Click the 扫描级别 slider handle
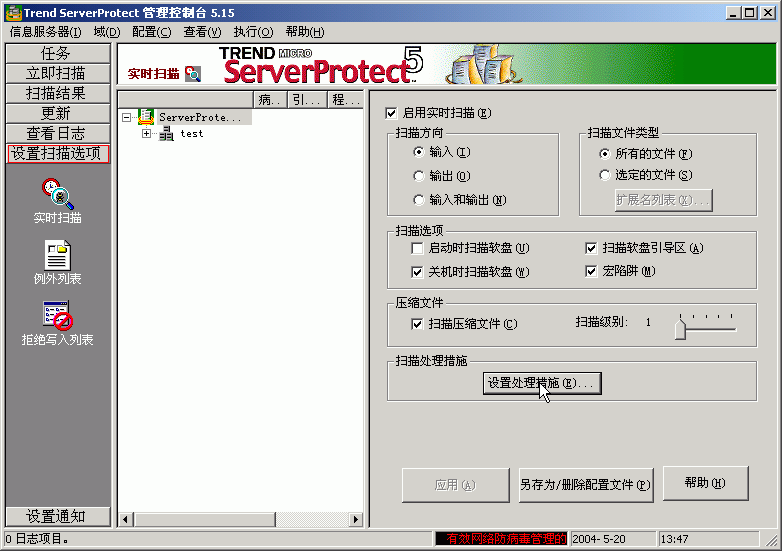This screenshot has height=551, width=782. [x=680, y=328]
